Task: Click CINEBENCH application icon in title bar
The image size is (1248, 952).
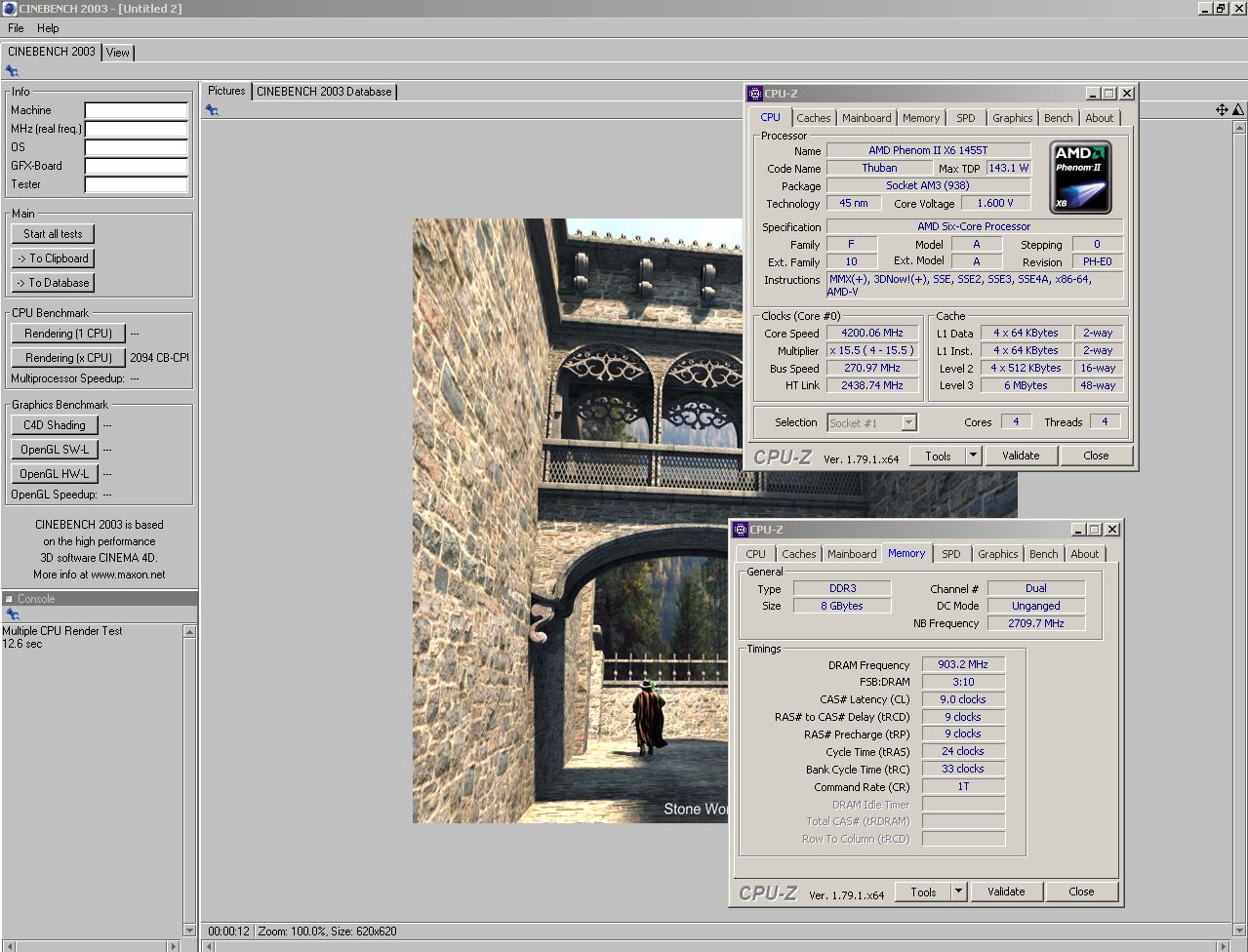Action: [9, 9]
